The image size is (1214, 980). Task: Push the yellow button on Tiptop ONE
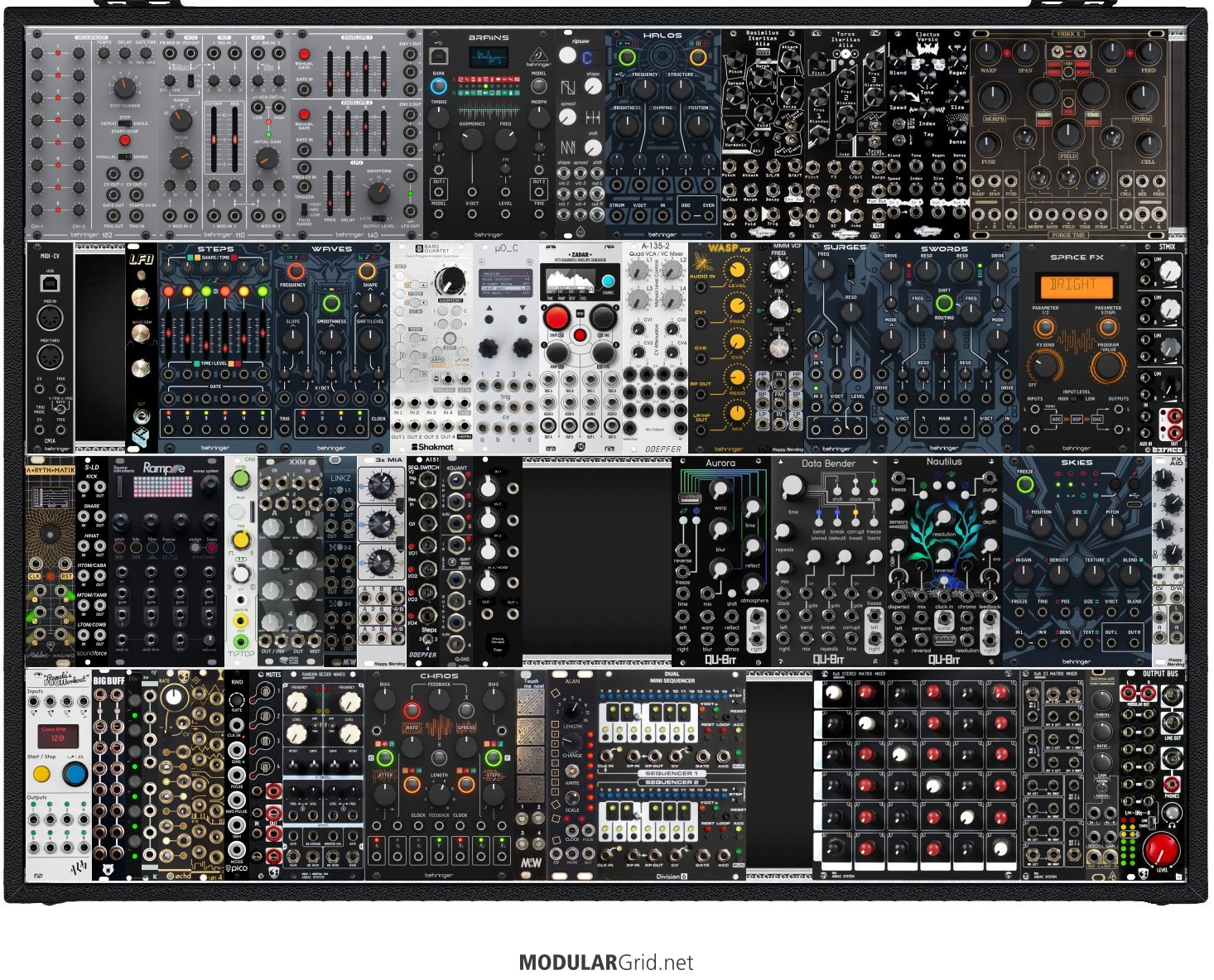[x=240, y=540]
